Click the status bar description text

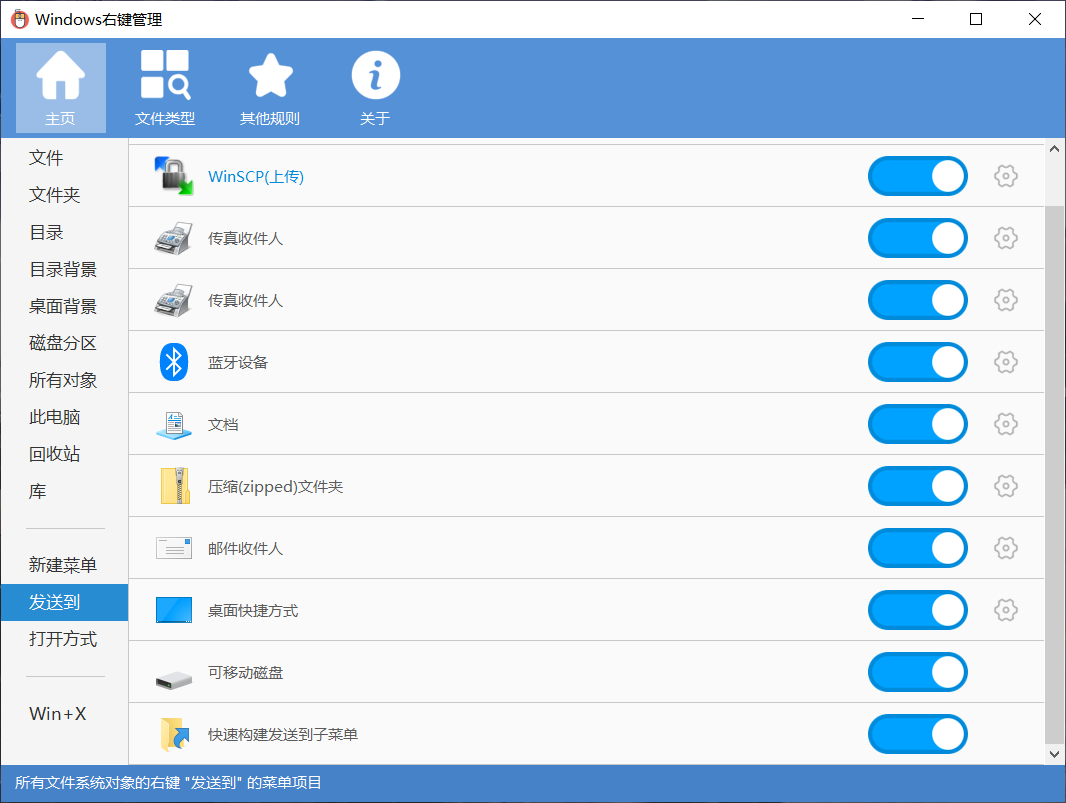pos(168,783)
